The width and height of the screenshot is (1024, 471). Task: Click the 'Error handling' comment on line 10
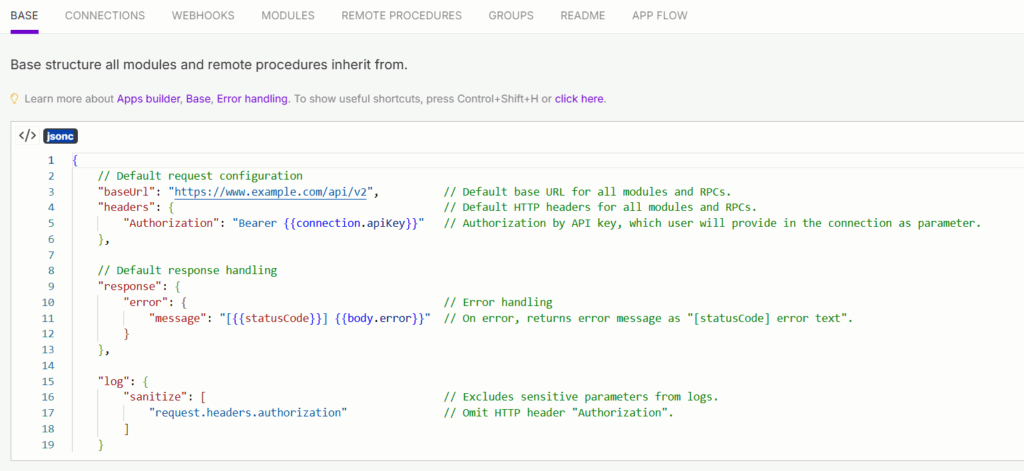498,302
